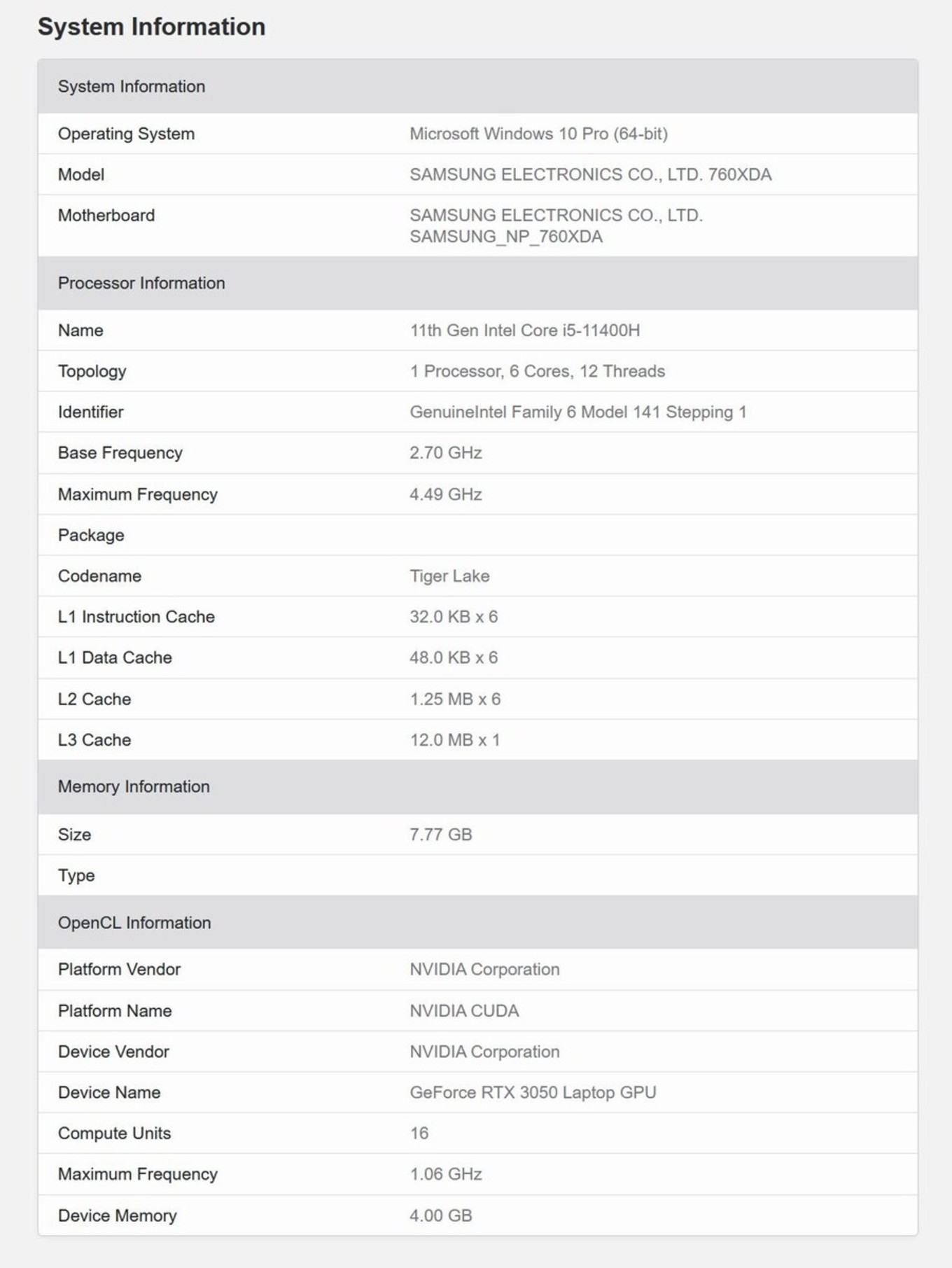Select the 'Device Memory' label
The image size is (952, 1268).
[x=117, y=1215]
